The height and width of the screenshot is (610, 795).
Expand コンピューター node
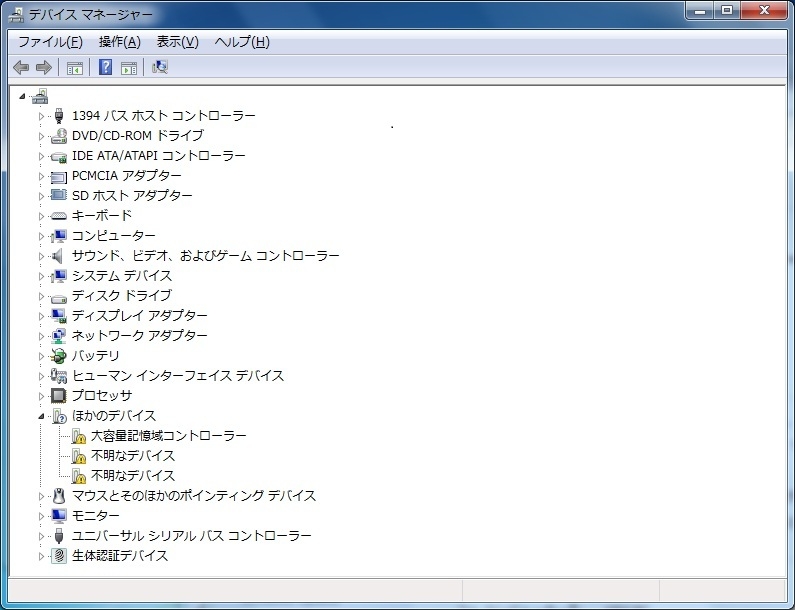tap(42, 236)
